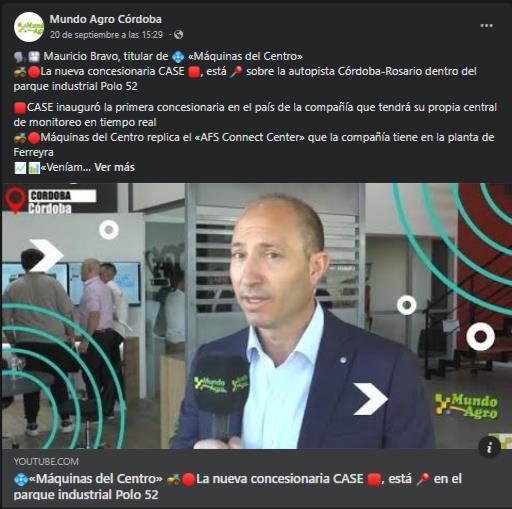This screenshot has height=509, width=512.
Task: Click the public globe audience icon
Action: pos(179,34)
